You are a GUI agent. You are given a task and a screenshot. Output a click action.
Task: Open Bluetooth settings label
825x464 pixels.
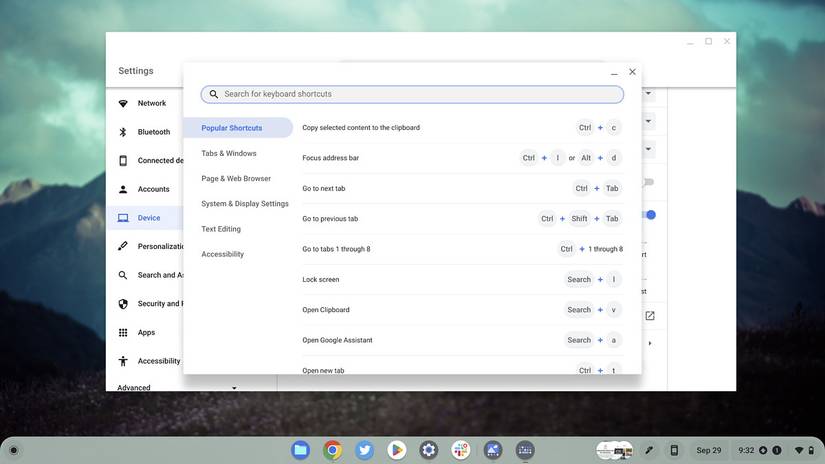[154, 132]
